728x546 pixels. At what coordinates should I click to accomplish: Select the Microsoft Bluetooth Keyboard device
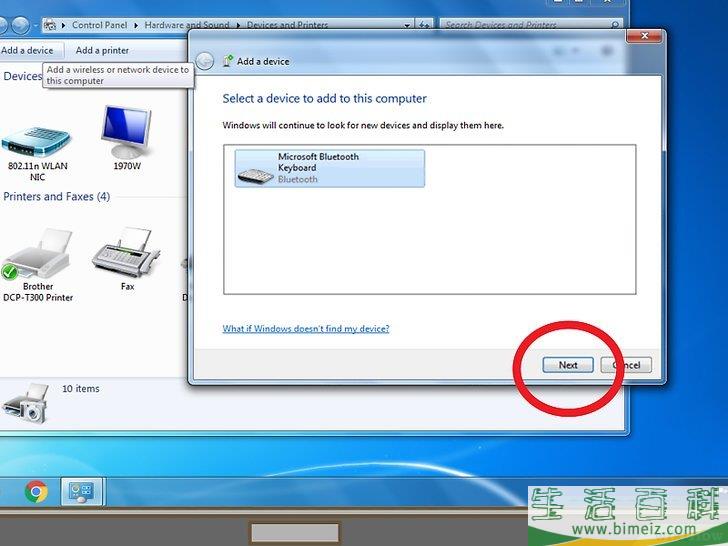pos(329,168)
